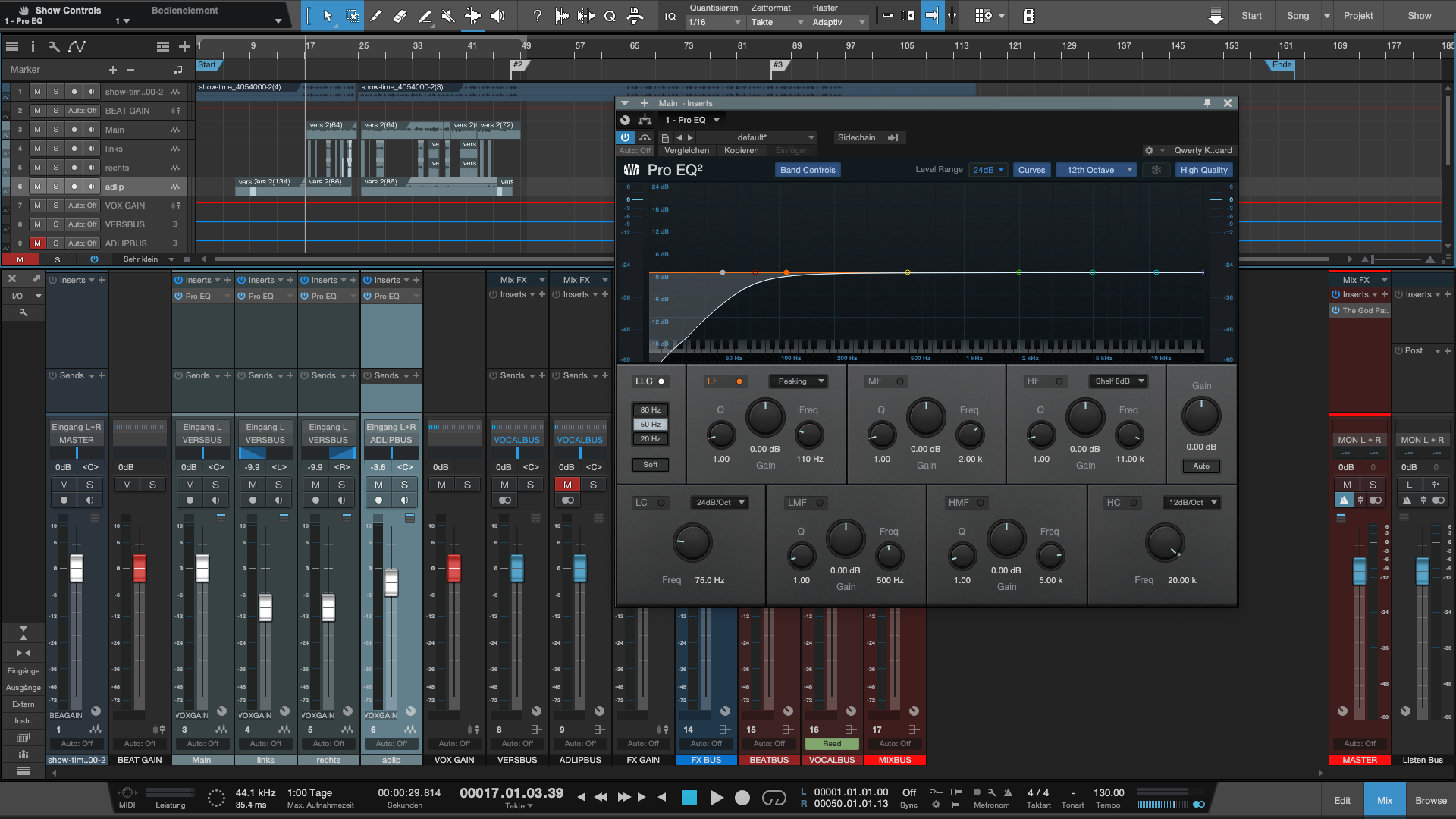The height and width of the screenshot is (819, 1456).
Task: Open the Pro EQ settings gear
Action: click(1149, 150)
